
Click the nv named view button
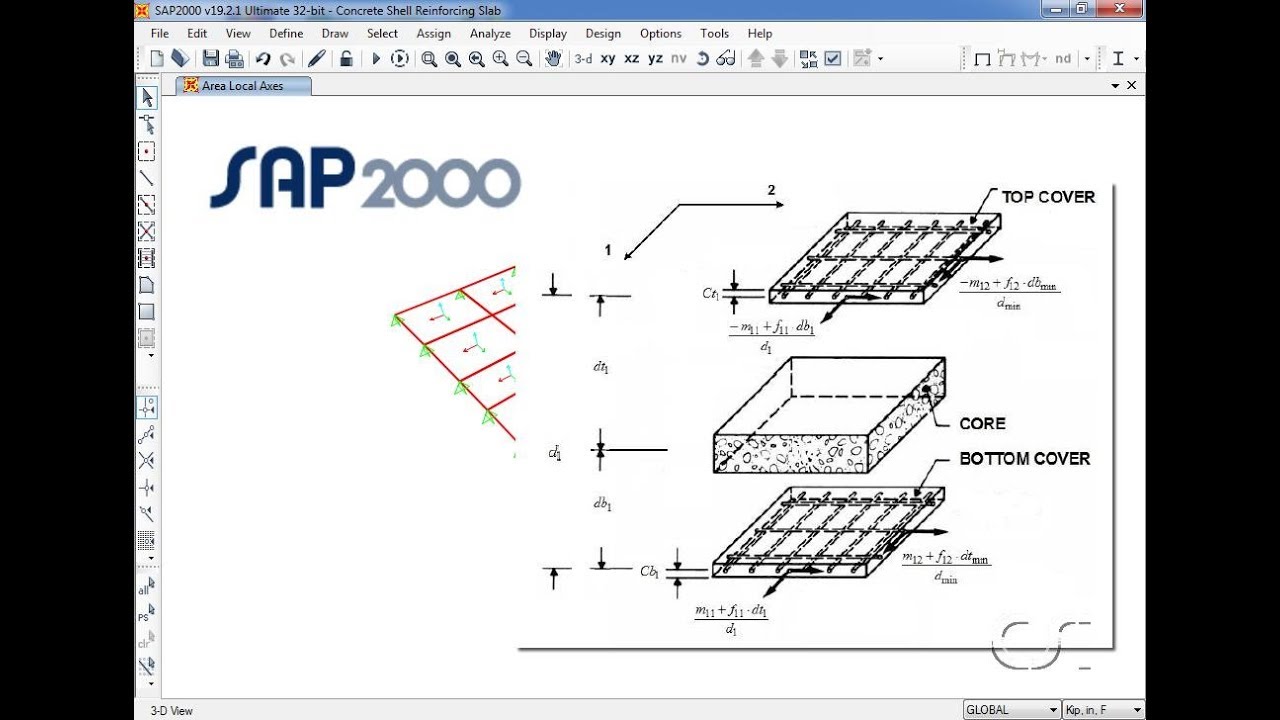coord(679,59)
